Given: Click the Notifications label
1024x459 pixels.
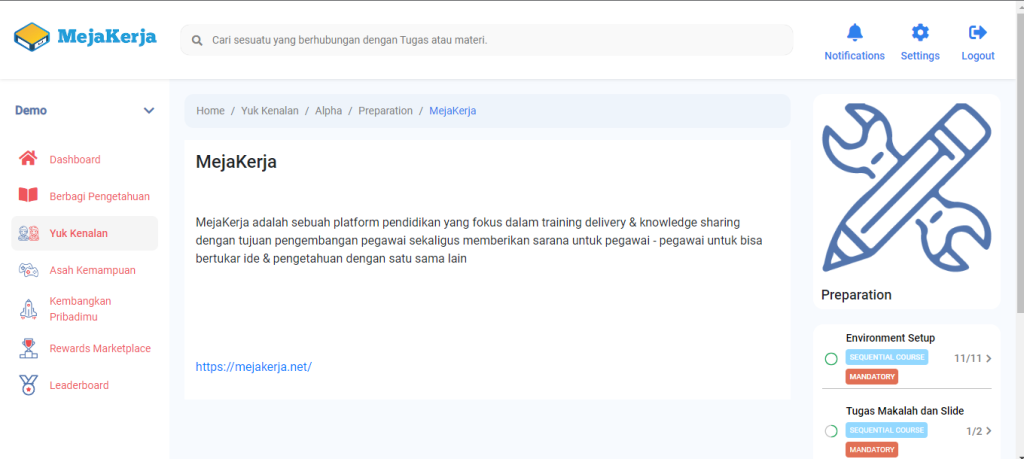Looking at the screenshot, I should pos(854,55).
